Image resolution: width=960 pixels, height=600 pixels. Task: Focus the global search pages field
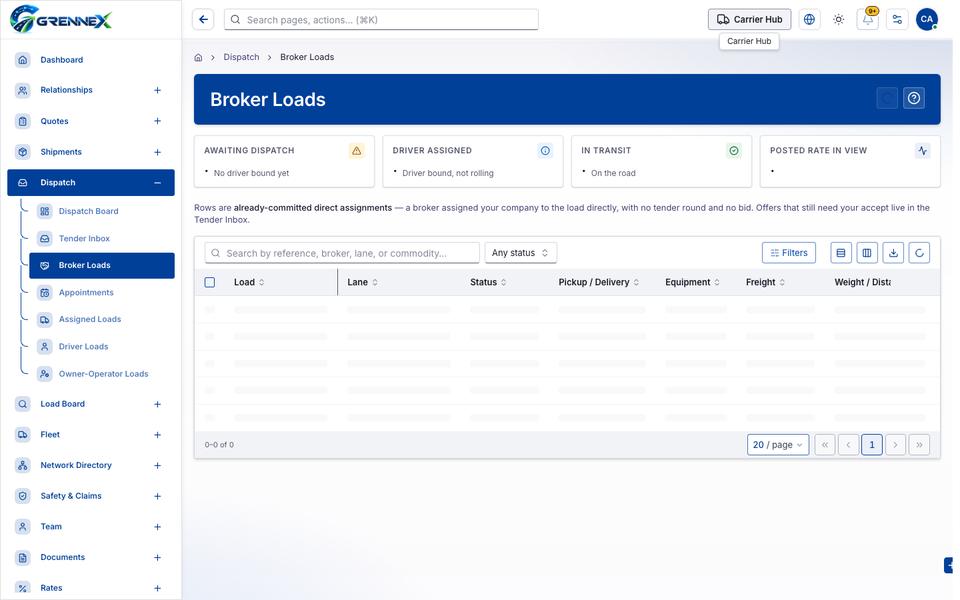[x=381, y=20]
